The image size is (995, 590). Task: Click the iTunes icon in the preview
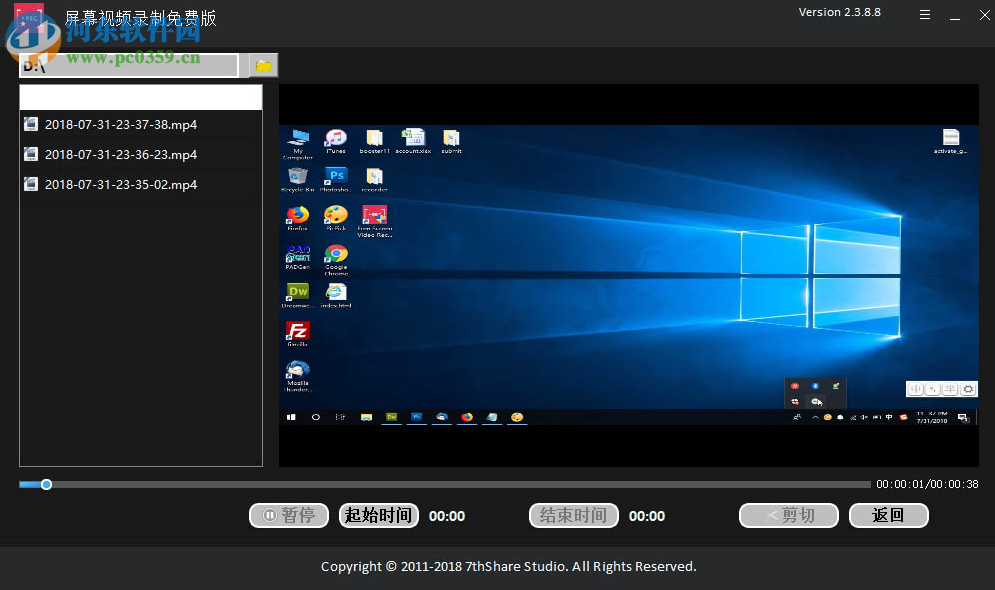(x=336, y=138)
